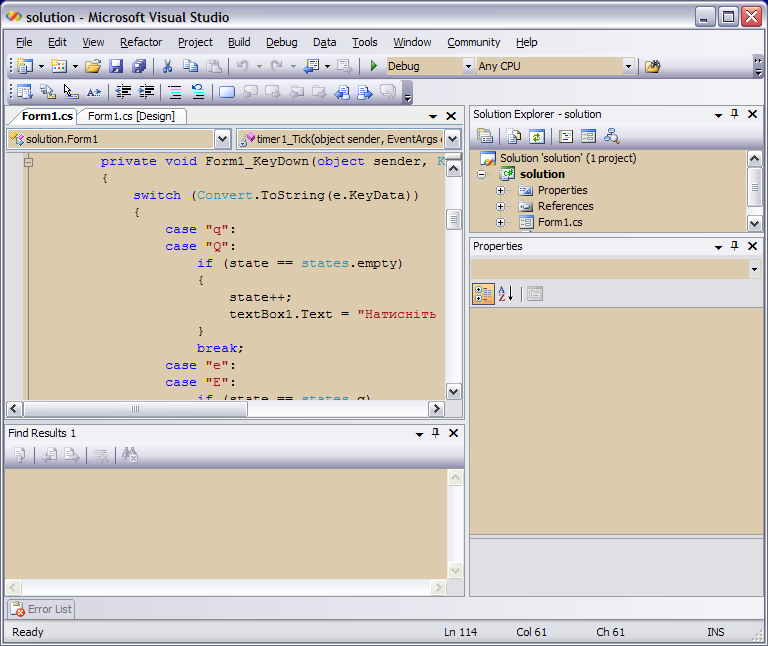
Task: Increase line indent using toolbar icon
Action: coord(146,92)
